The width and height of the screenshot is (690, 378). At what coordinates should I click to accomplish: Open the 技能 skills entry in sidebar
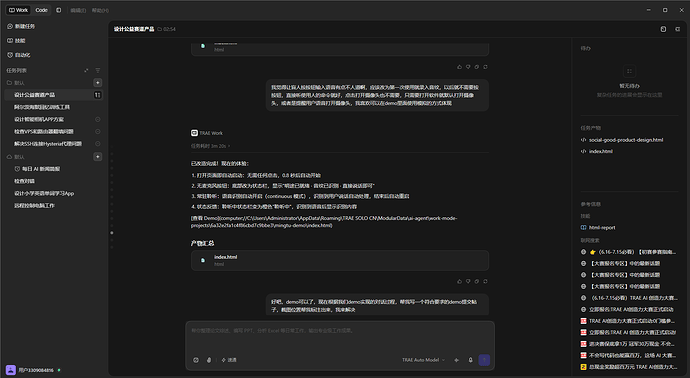tap(16, 40)
